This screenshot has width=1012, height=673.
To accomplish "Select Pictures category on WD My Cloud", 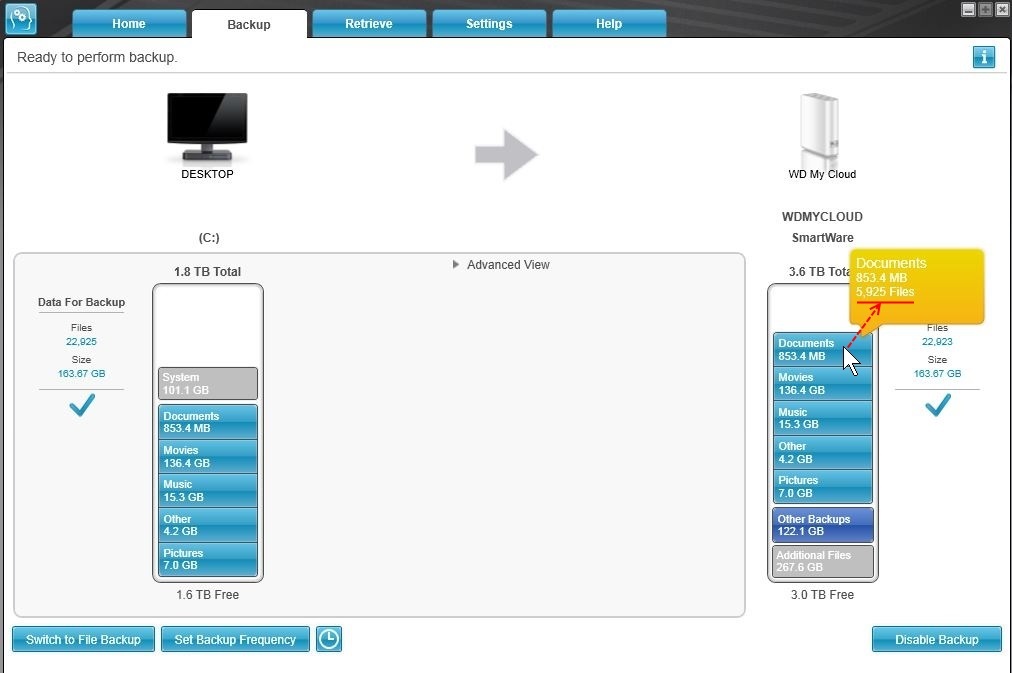I will 822,487.
